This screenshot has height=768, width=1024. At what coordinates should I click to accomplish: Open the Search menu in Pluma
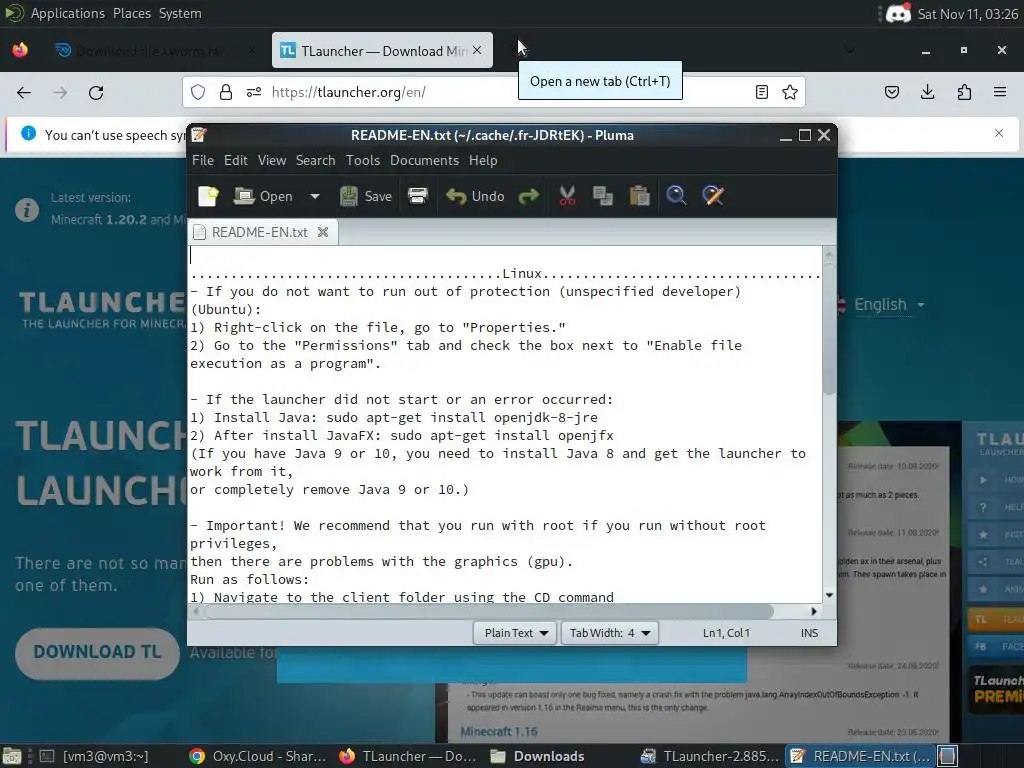click(x=315, y=160)
